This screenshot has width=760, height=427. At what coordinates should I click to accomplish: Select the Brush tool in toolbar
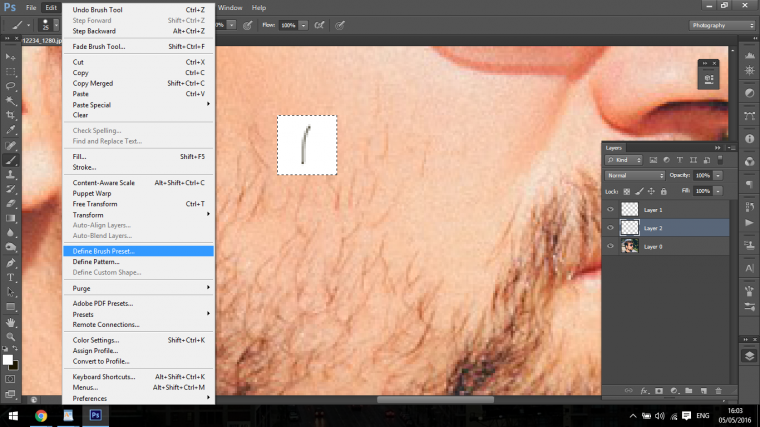tap(10, 160)
